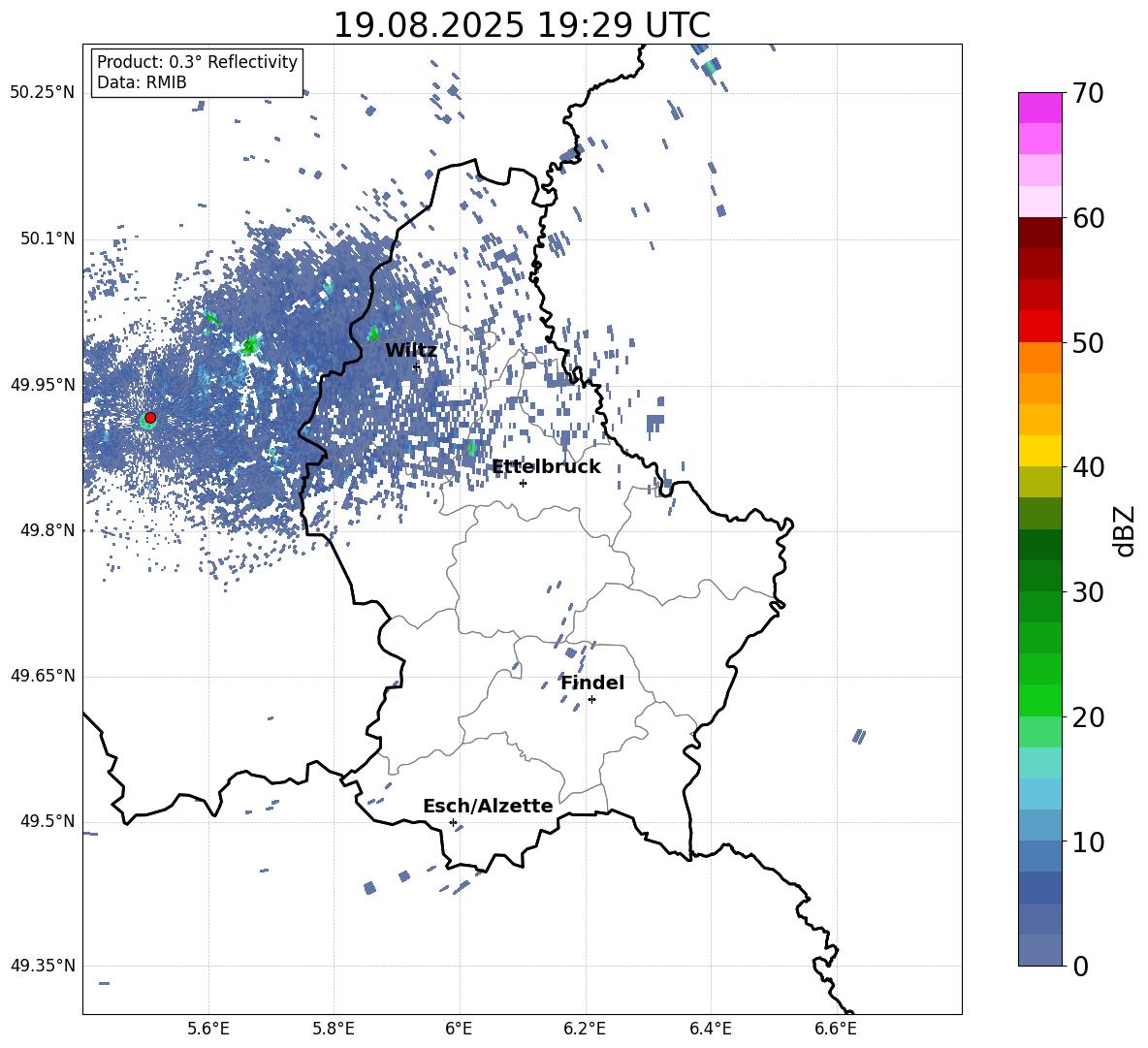Click the 50.1°N latitude label
The height and width of the screenshot is (1048, 1148).
click(47, 238)
